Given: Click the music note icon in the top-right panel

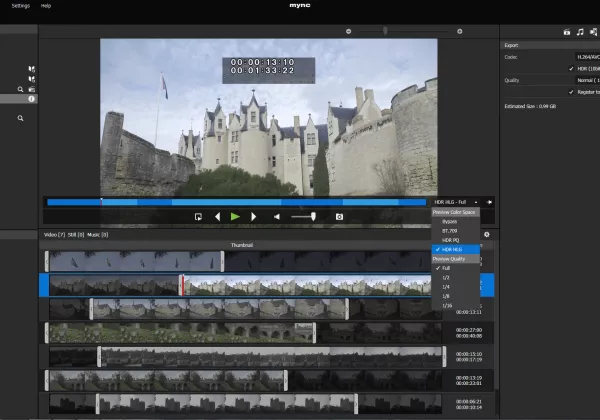Looking at the screenshot, I should [x=580, y=32].
